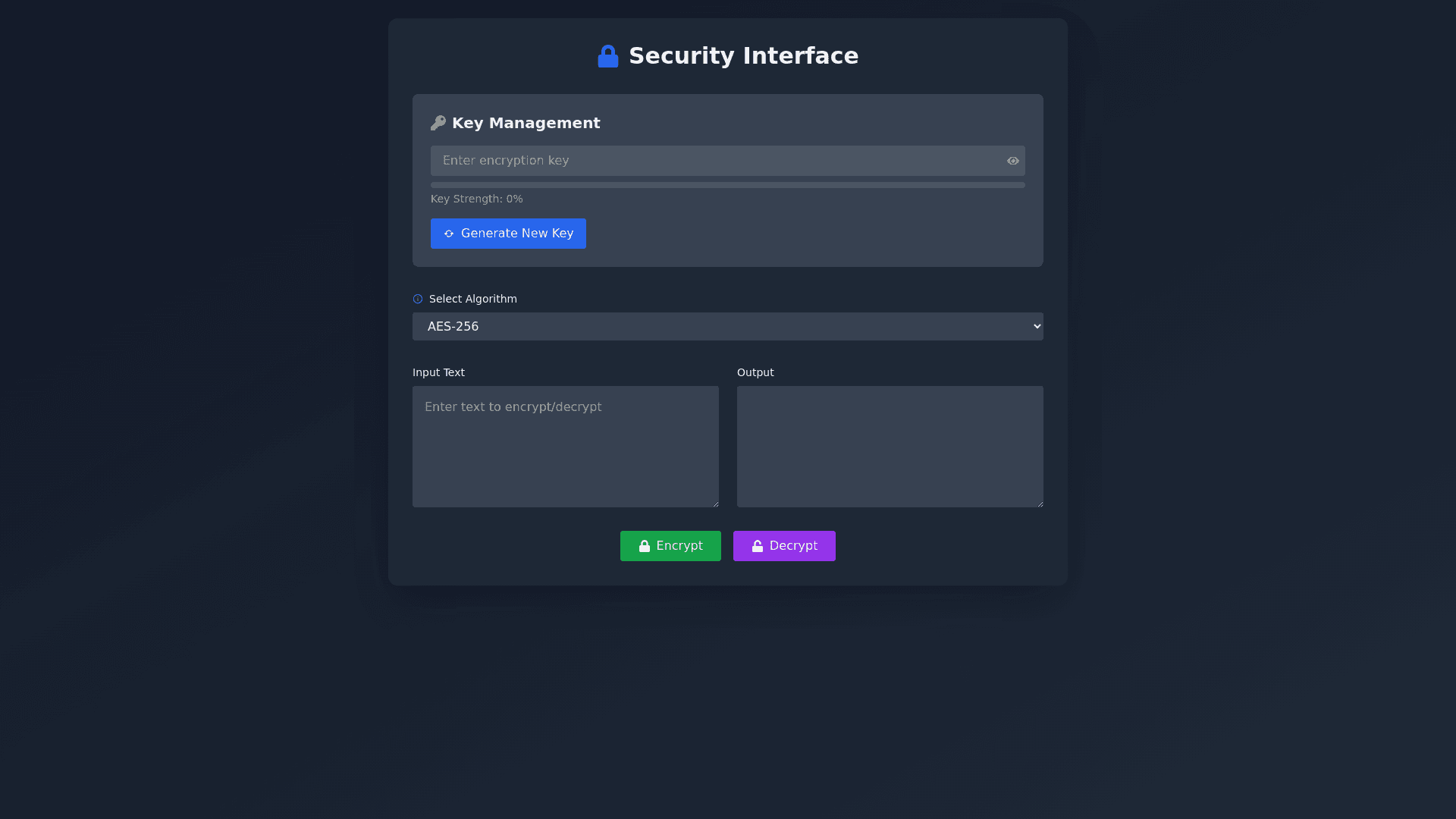Click the algorithm dropdown chevron arrow

[x=1037, y=327]
